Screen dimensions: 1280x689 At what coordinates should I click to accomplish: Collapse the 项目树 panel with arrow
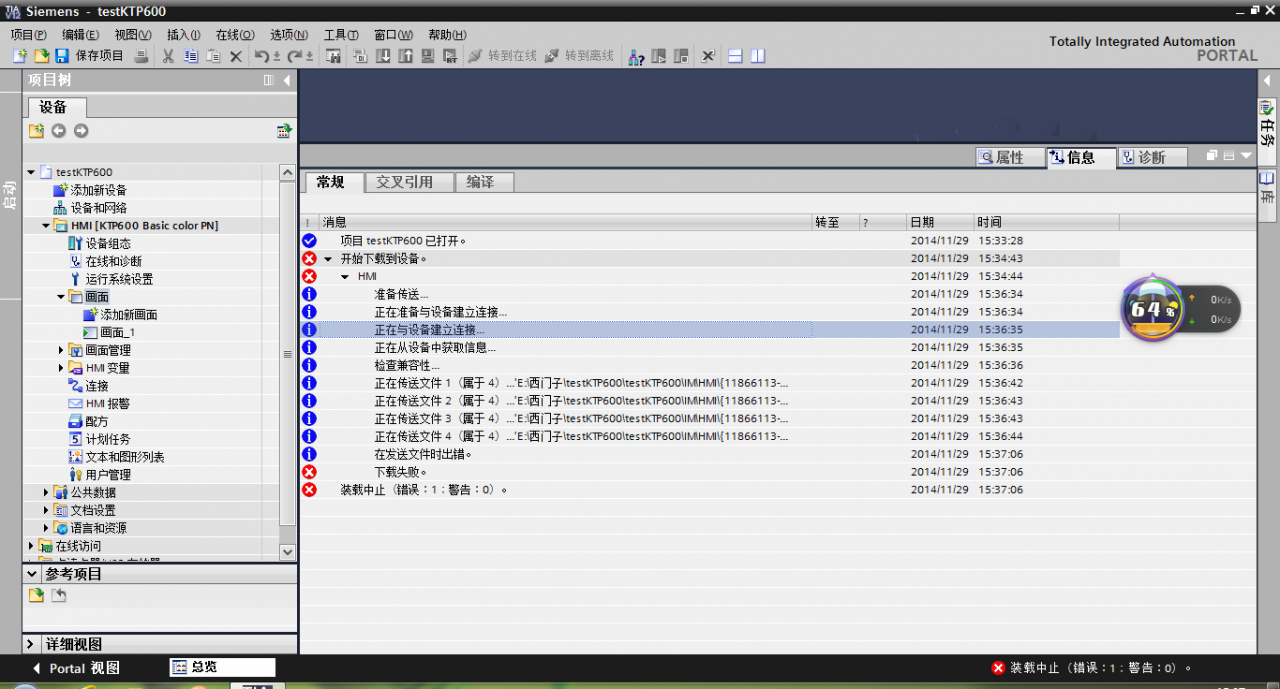click(288, 80)
